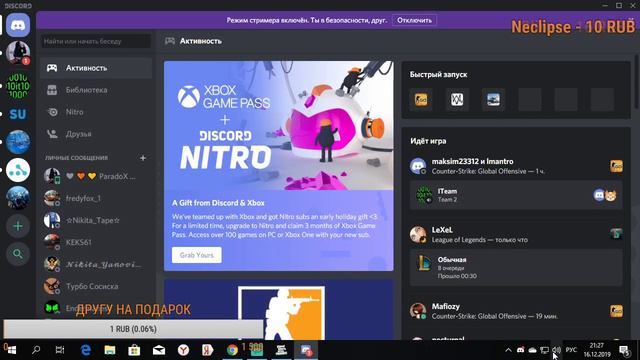
Task: Open chat with KEKS61
Action: tap(96, 242)
